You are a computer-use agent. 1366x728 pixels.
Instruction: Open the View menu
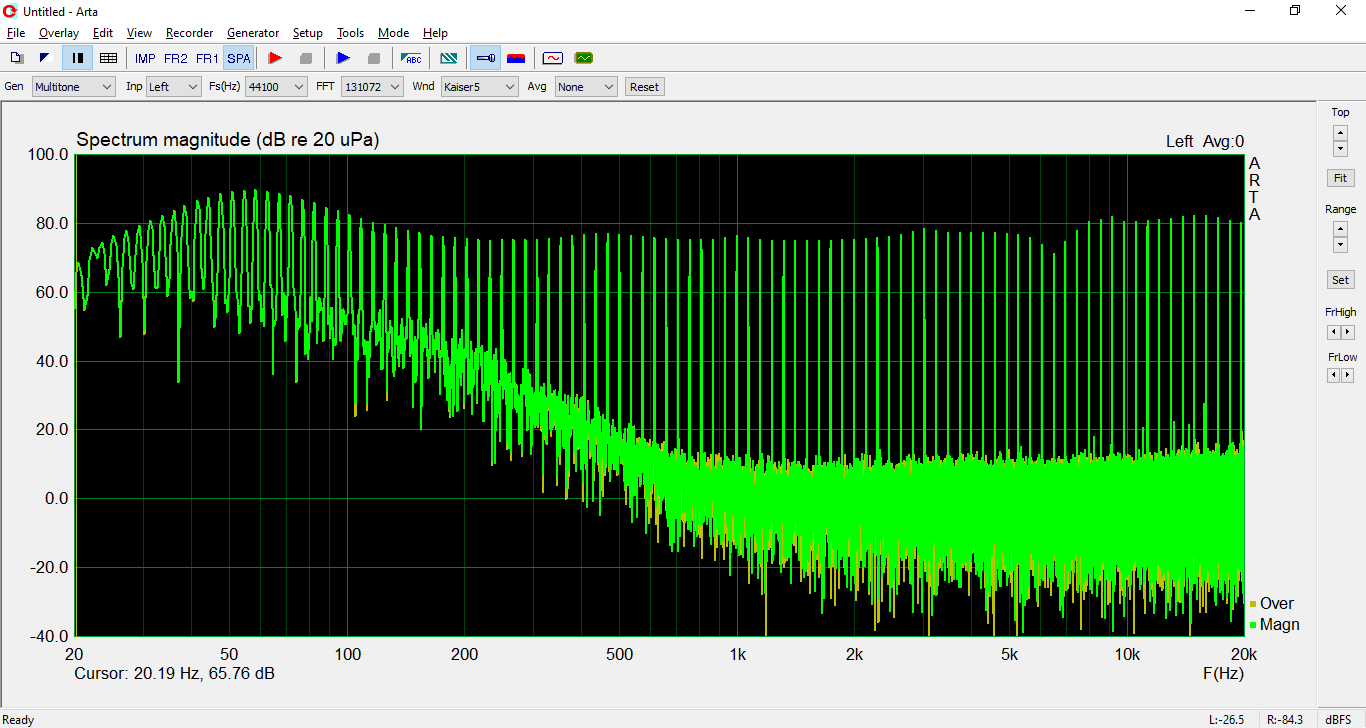139,33
